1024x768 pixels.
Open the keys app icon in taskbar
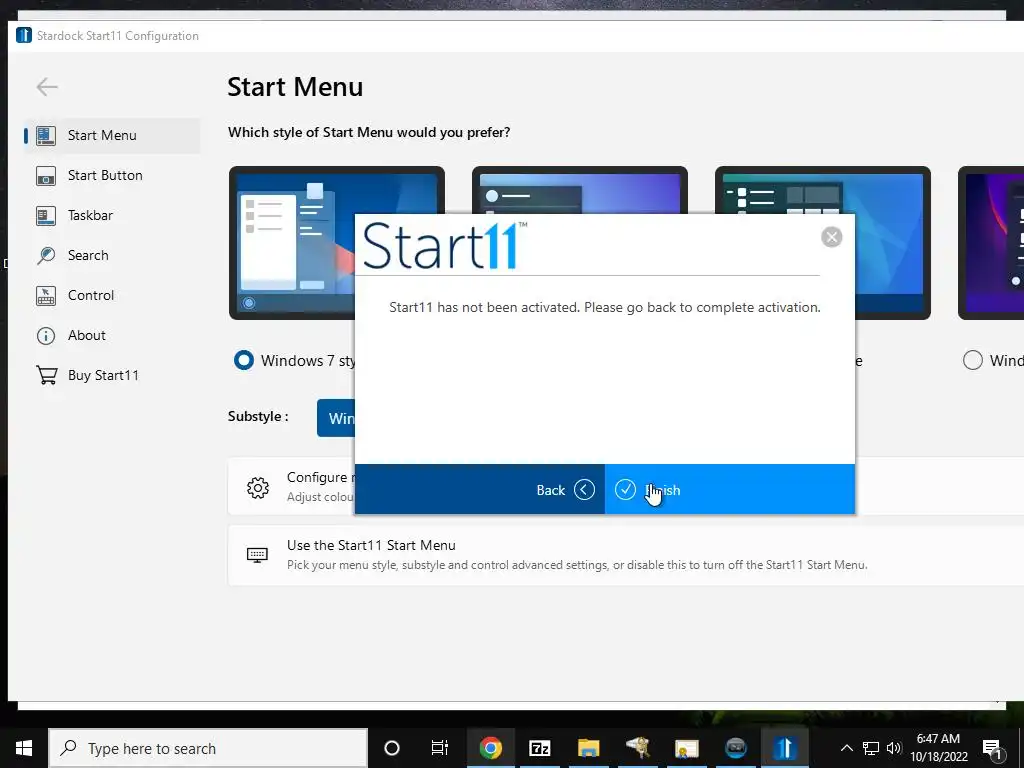tap(637, 748)
